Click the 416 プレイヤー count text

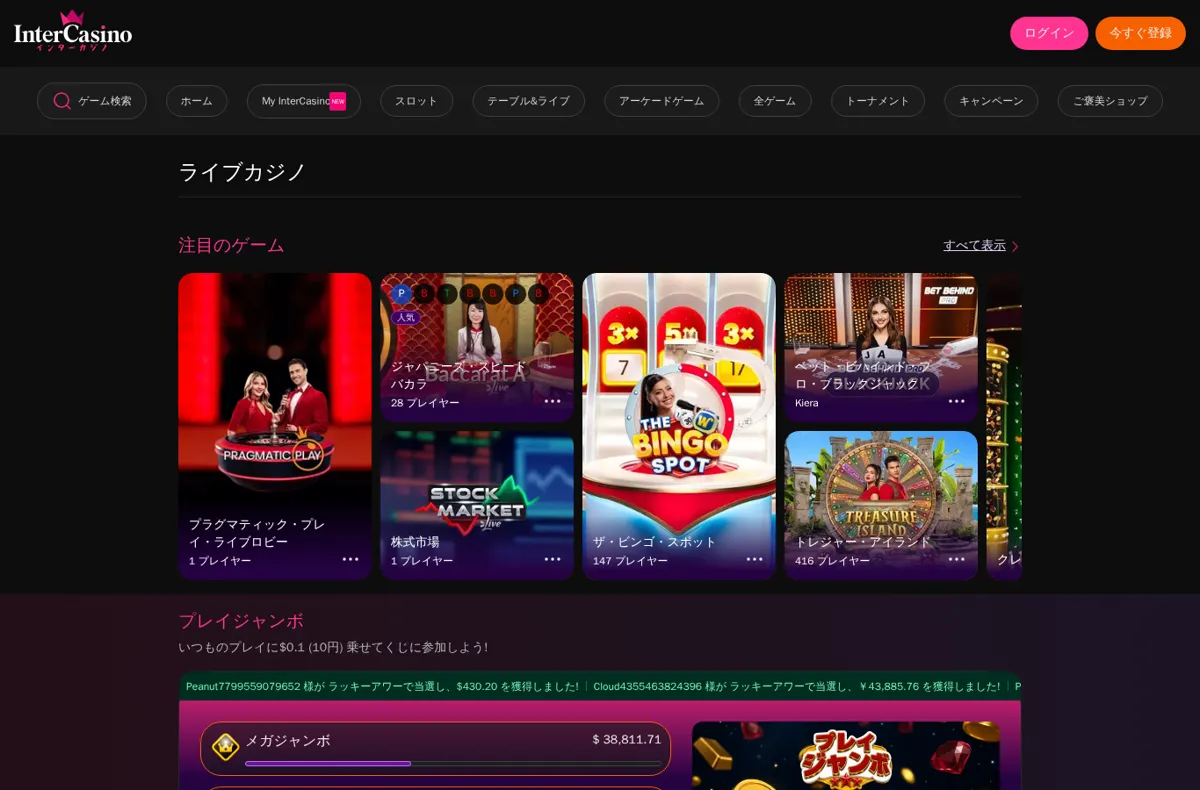tap(832, 561)
